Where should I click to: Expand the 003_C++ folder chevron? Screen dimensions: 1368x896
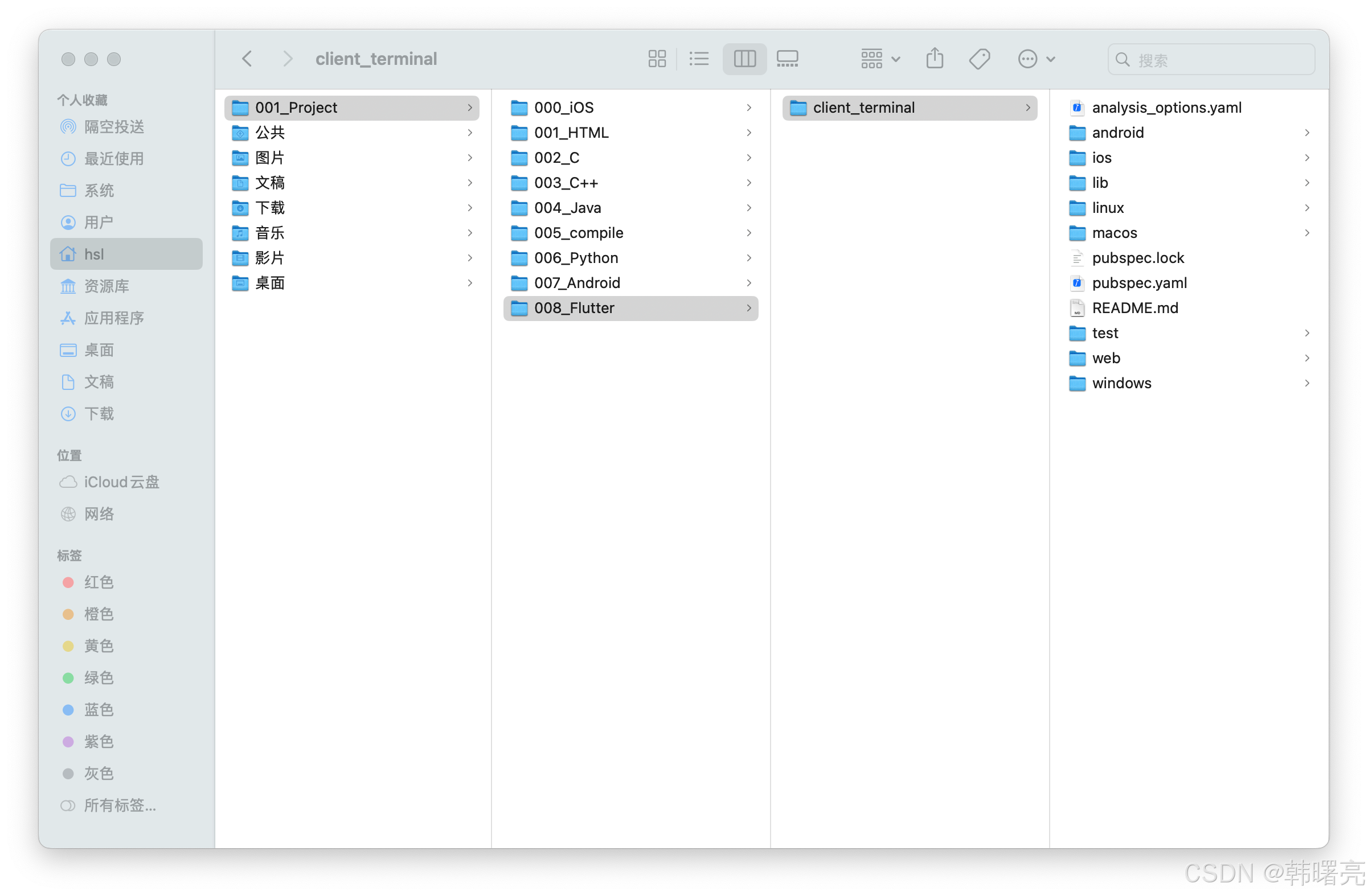[749, 183]
